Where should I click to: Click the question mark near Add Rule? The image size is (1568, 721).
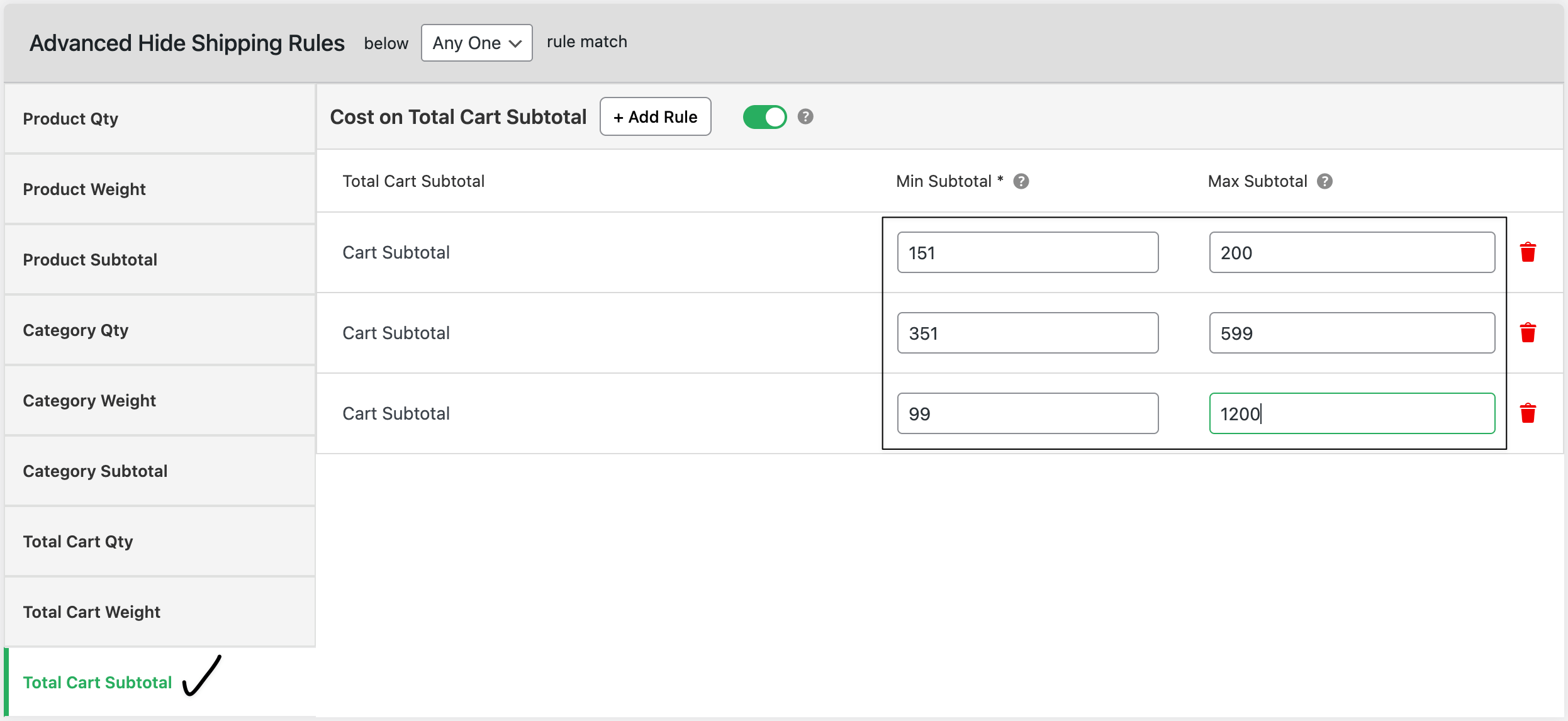pyautogui.click(x=805, y=116)
